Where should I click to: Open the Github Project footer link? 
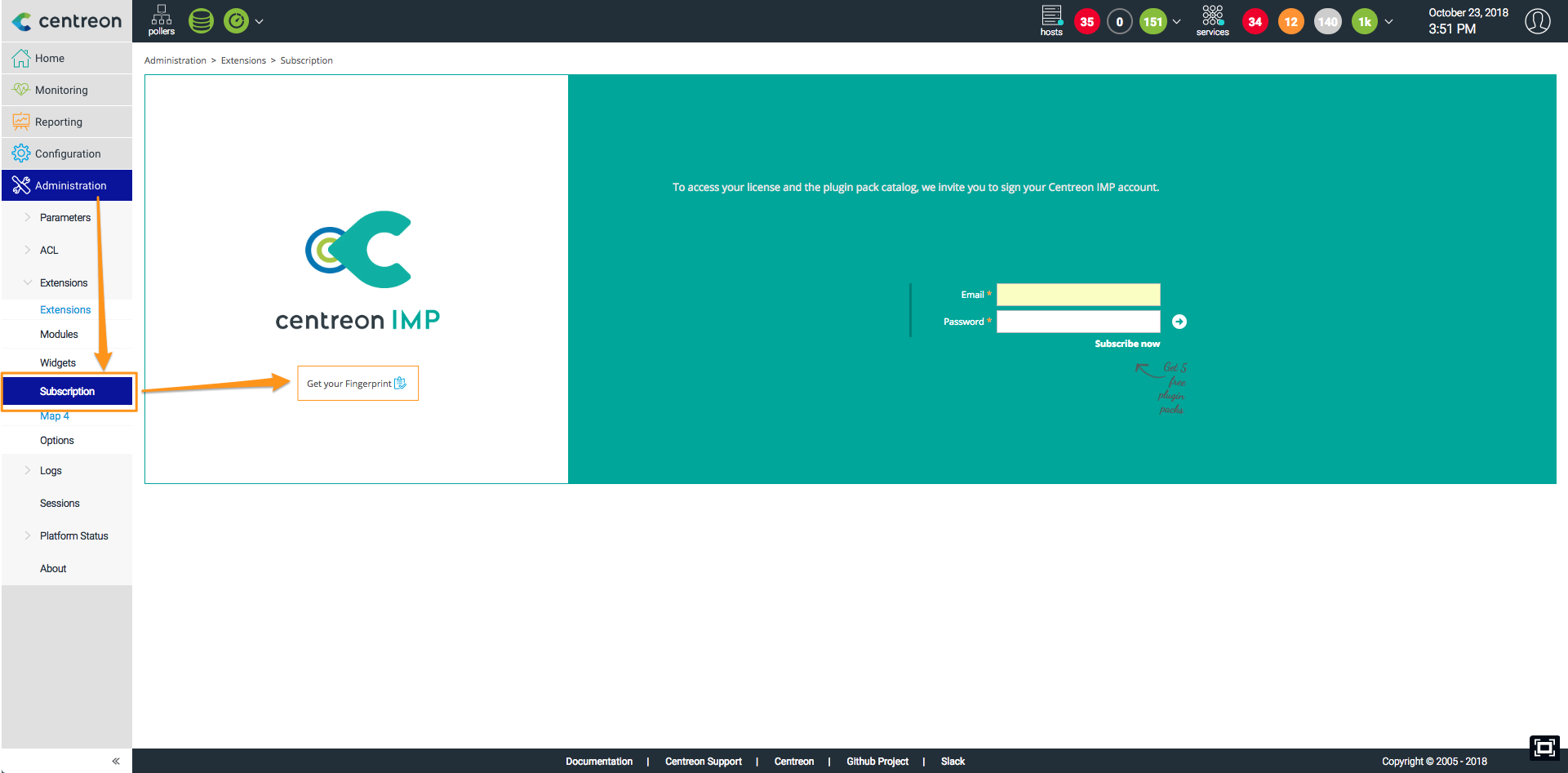coord(877,762)
